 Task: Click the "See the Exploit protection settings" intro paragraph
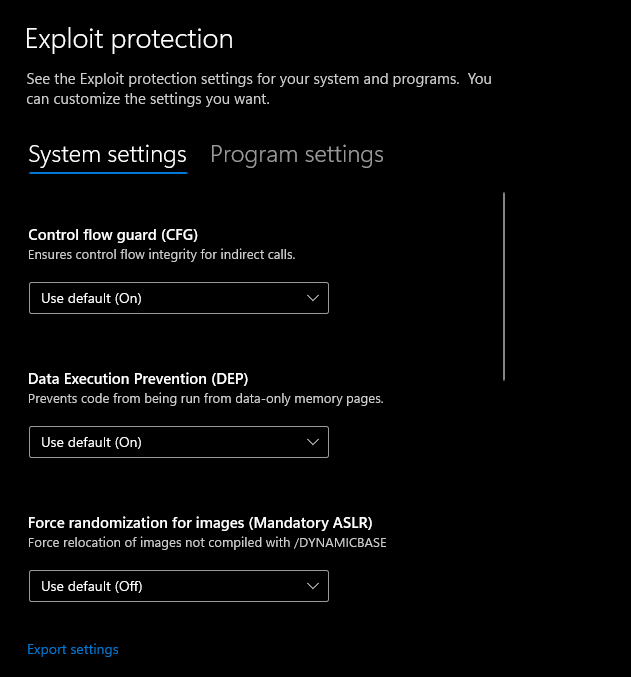point(258,89)
